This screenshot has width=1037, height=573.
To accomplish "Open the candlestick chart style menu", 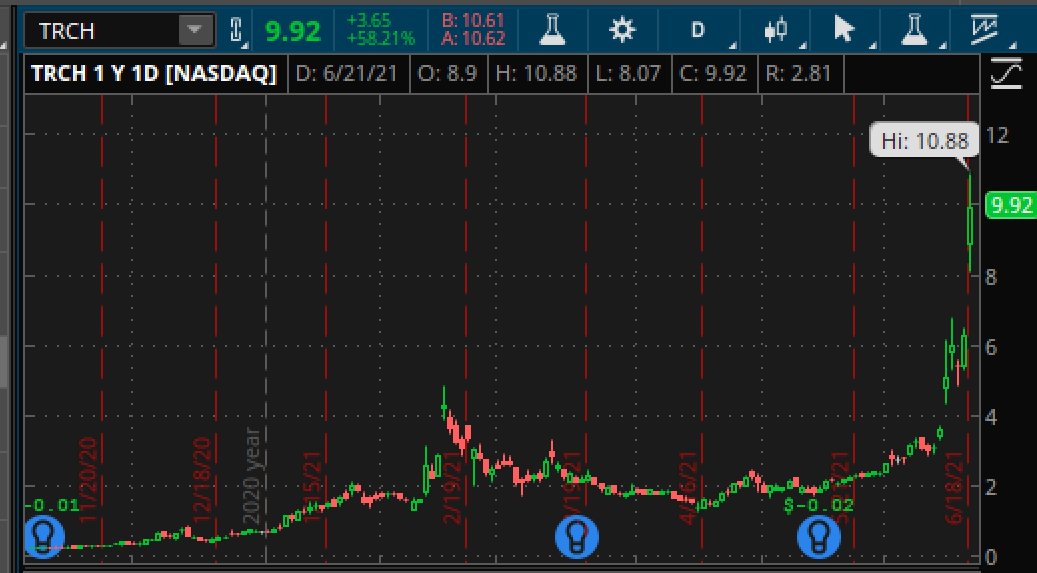I will pyautogui.click(x=776, y=30).
